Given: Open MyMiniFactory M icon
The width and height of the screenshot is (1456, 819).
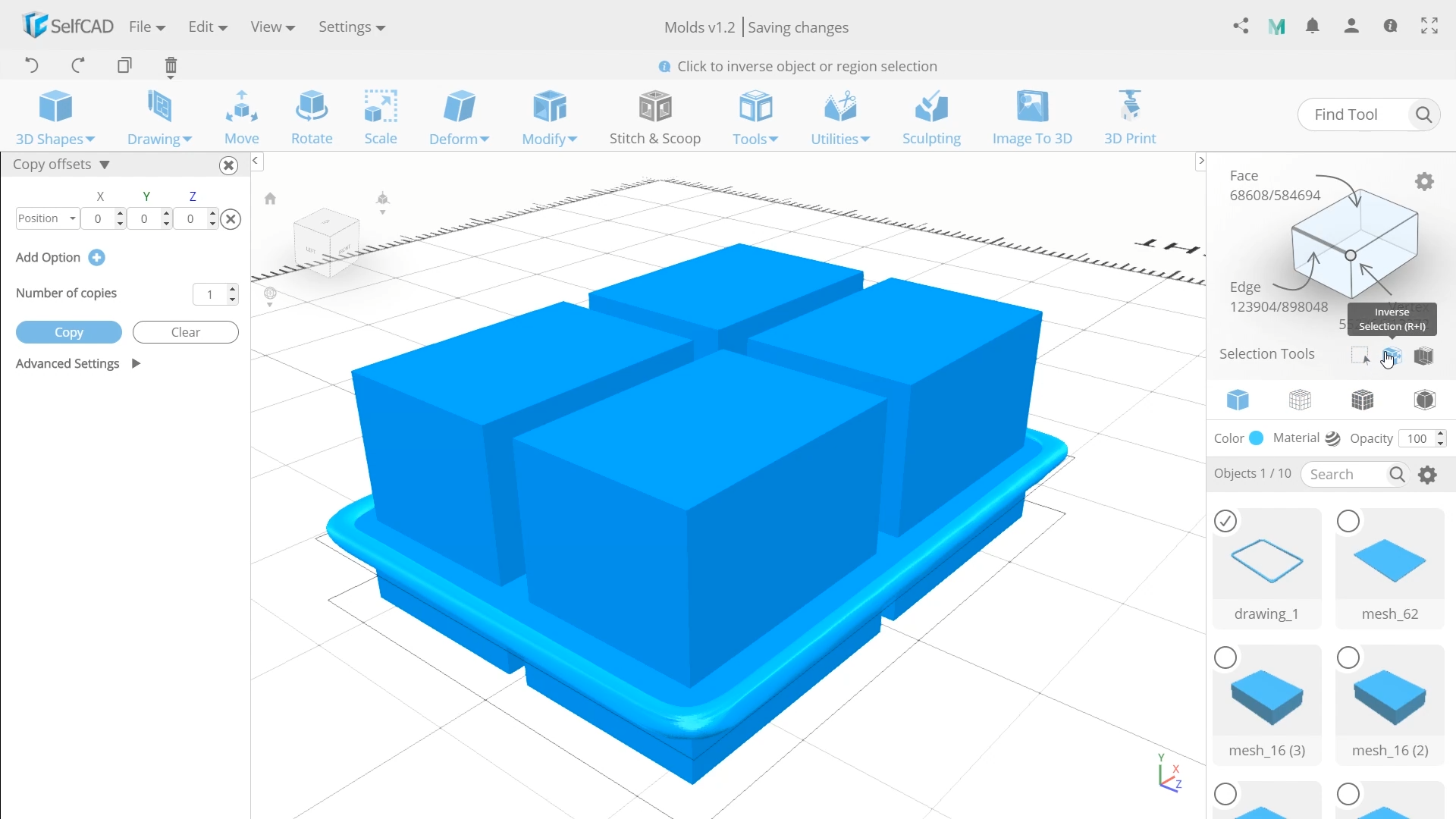Looking at the screenshot, I should point(1277,27).
